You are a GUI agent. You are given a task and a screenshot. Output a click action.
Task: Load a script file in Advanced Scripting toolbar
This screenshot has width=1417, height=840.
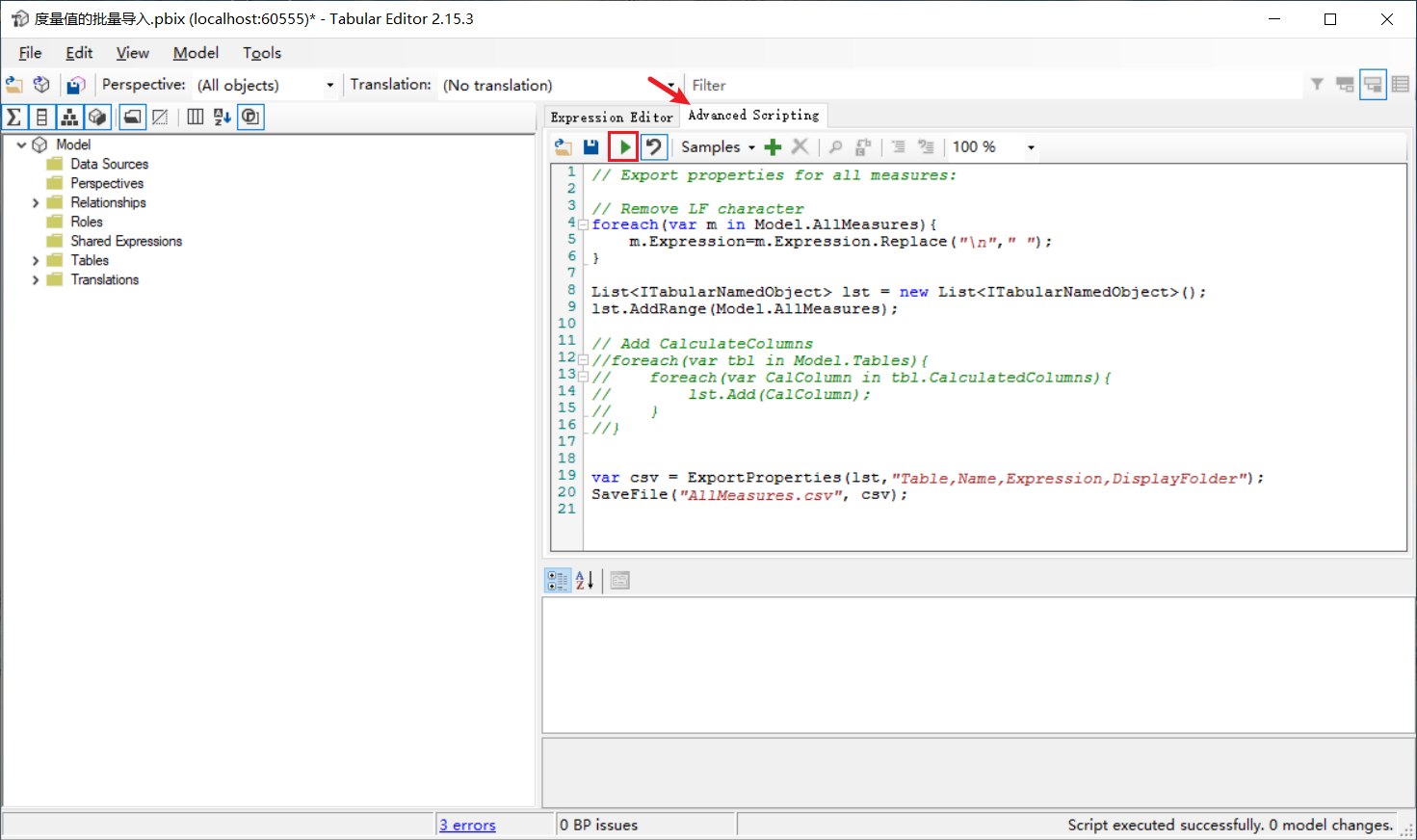coord(564,146)
